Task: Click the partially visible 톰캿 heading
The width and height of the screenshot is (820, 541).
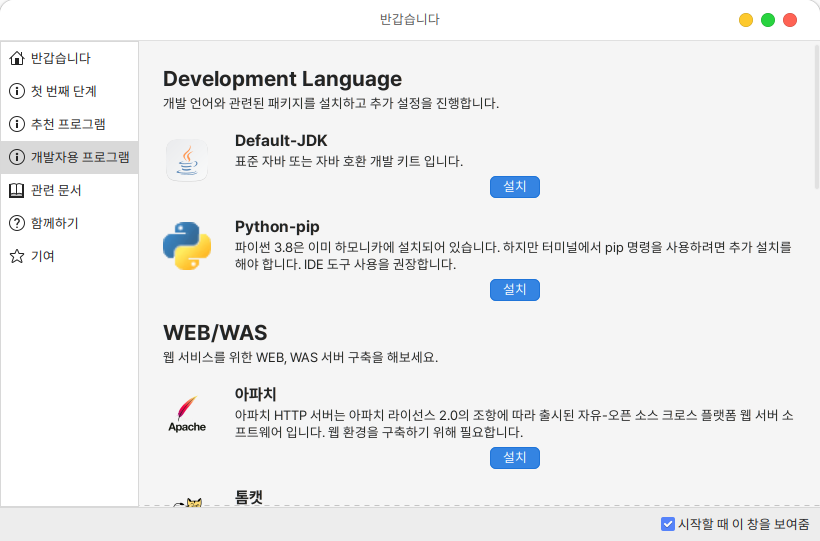Action: pos(249,497)
